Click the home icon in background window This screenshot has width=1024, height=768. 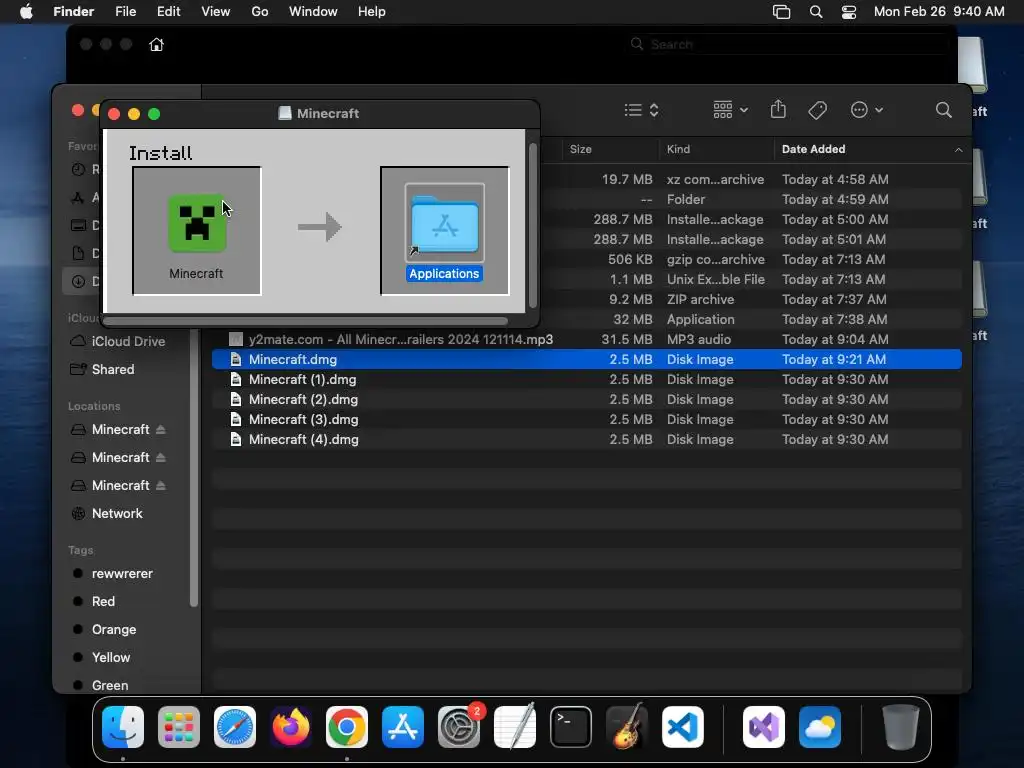pos(156,44)
